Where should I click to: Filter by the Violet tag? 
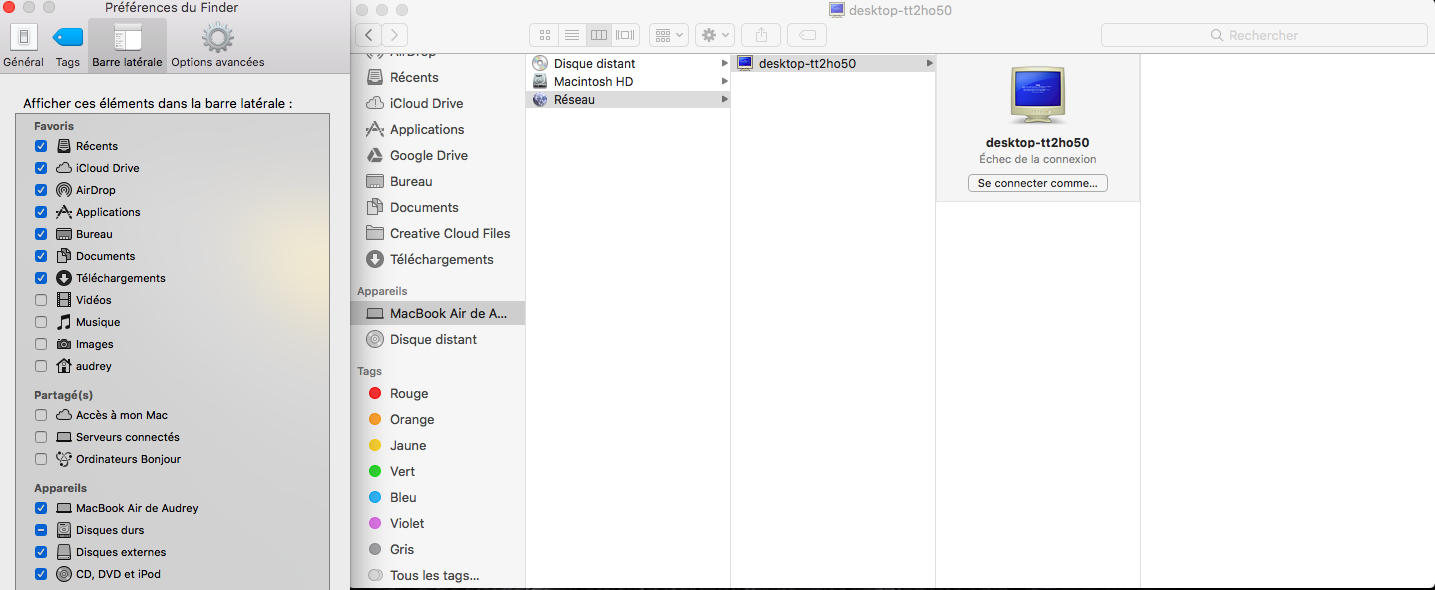[x=437, y=523]
